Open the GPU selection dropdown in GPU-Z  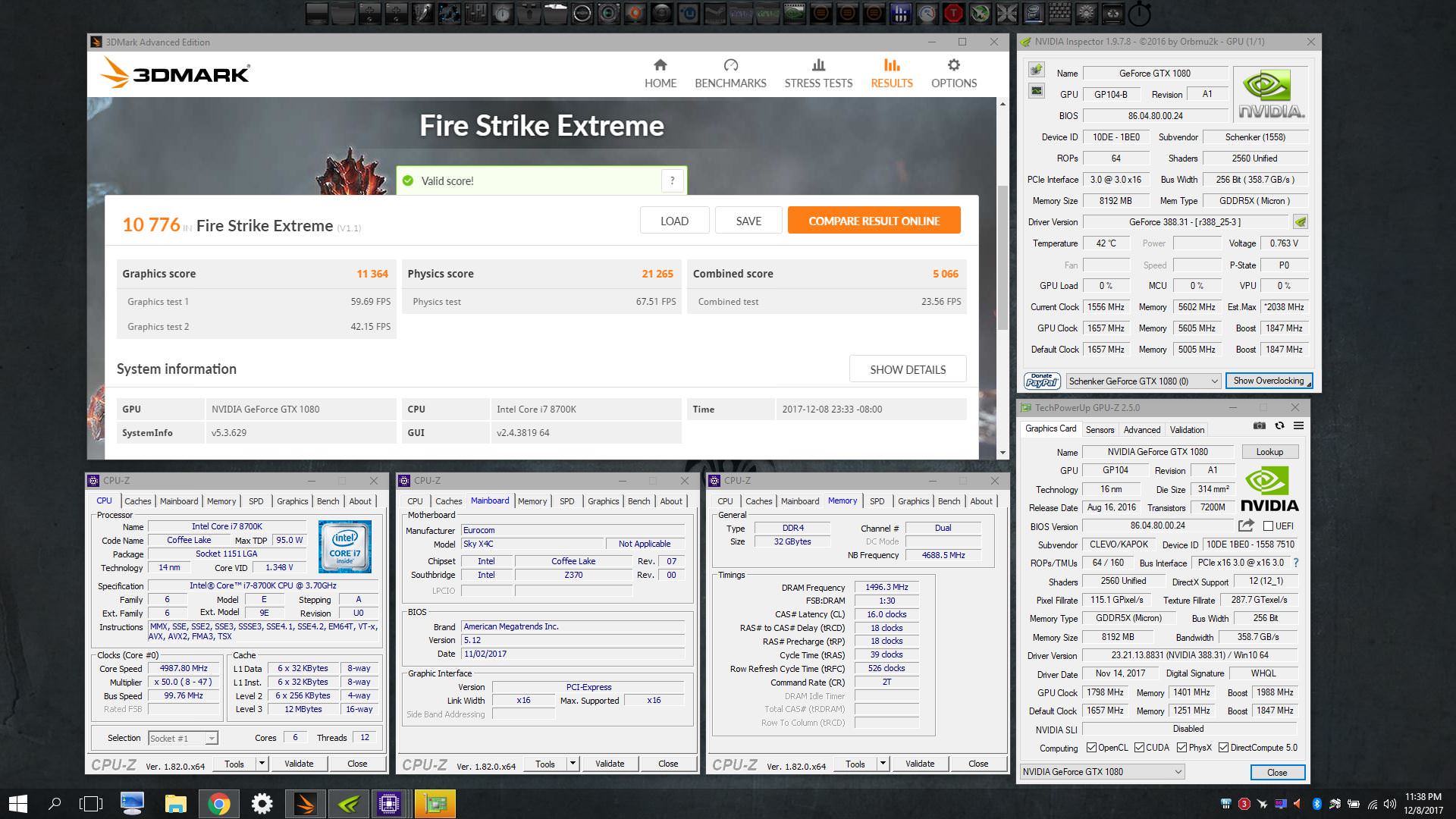tap(1102, 772)
